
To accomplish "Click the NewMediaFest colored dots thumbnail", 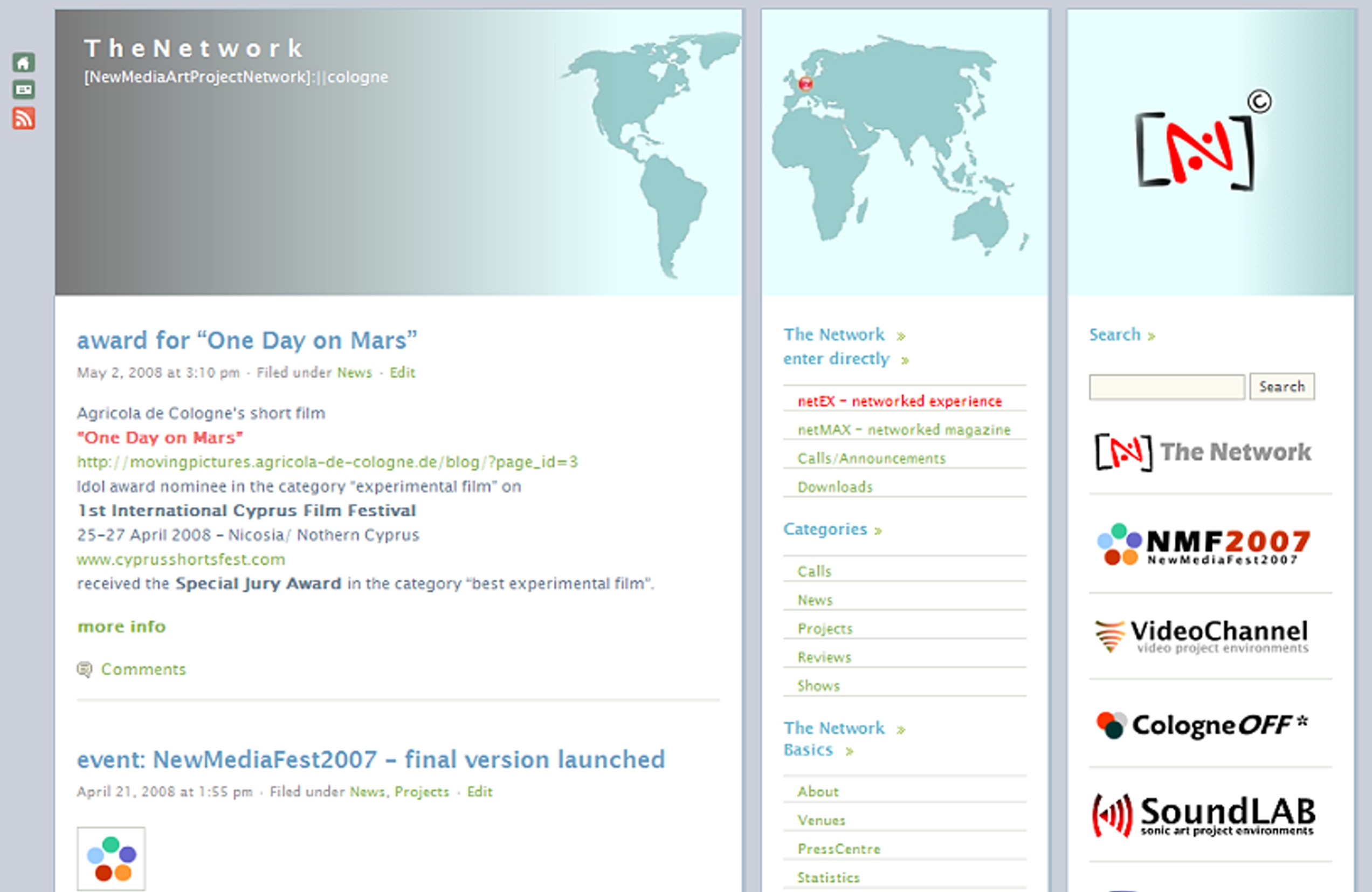I will coord(111,859).
